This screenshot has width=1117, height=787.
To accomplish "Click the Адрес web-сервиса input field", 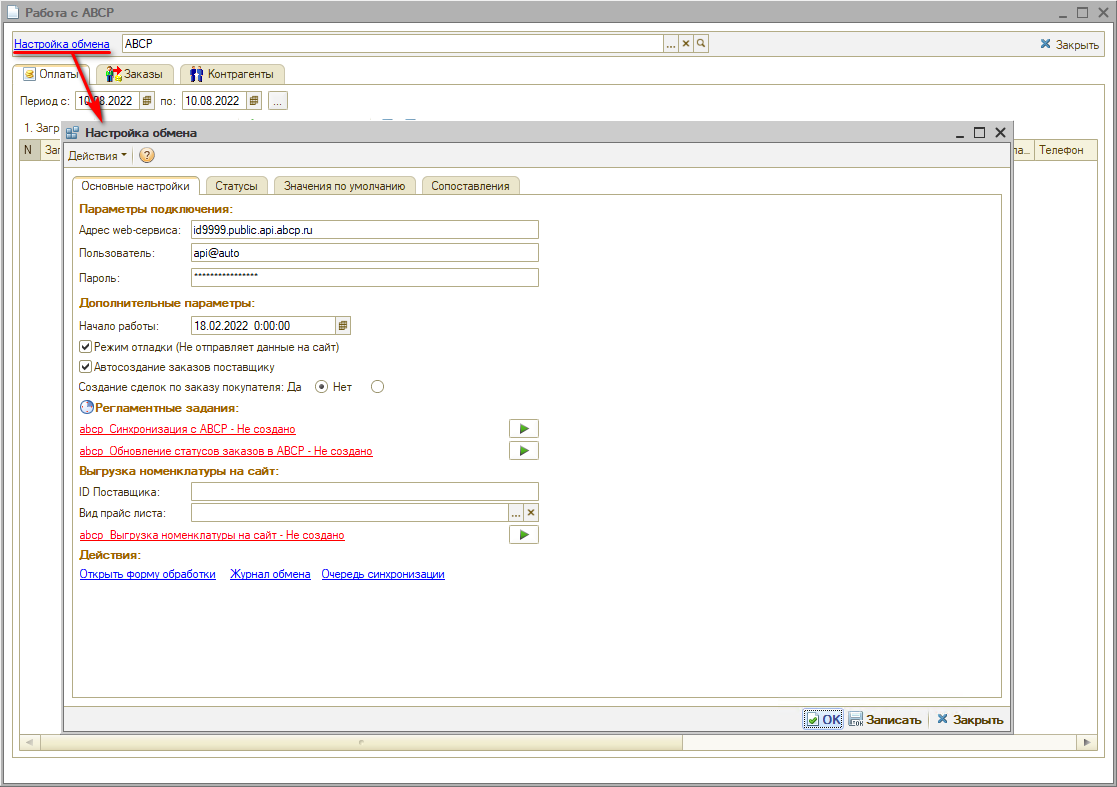I will pos(365,230).
